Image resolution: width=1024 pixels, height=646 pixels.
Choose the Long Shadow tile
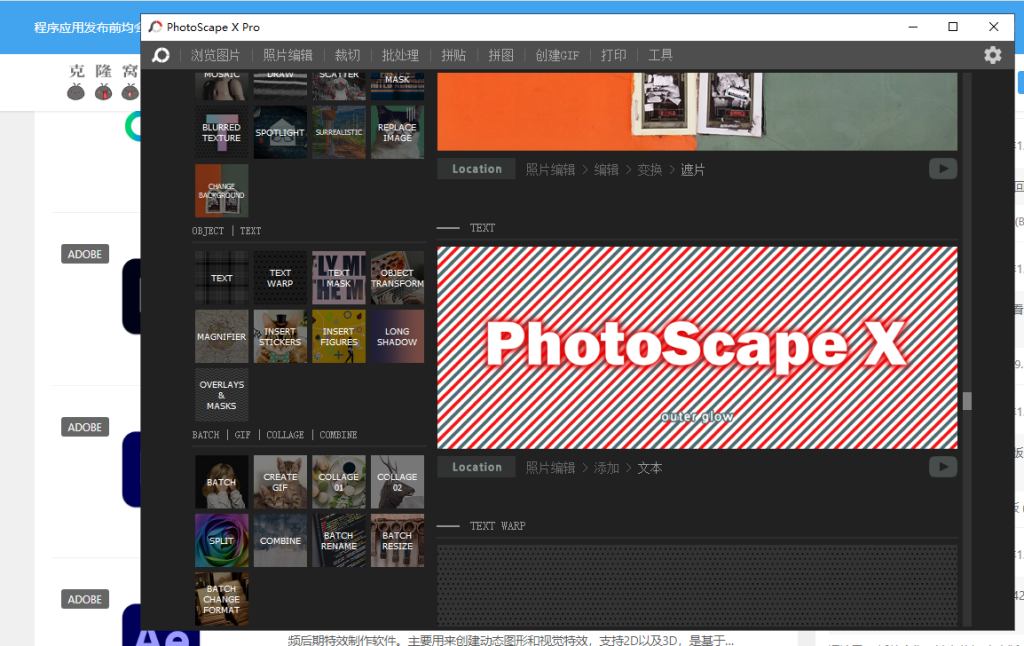(x=397, y=336)
